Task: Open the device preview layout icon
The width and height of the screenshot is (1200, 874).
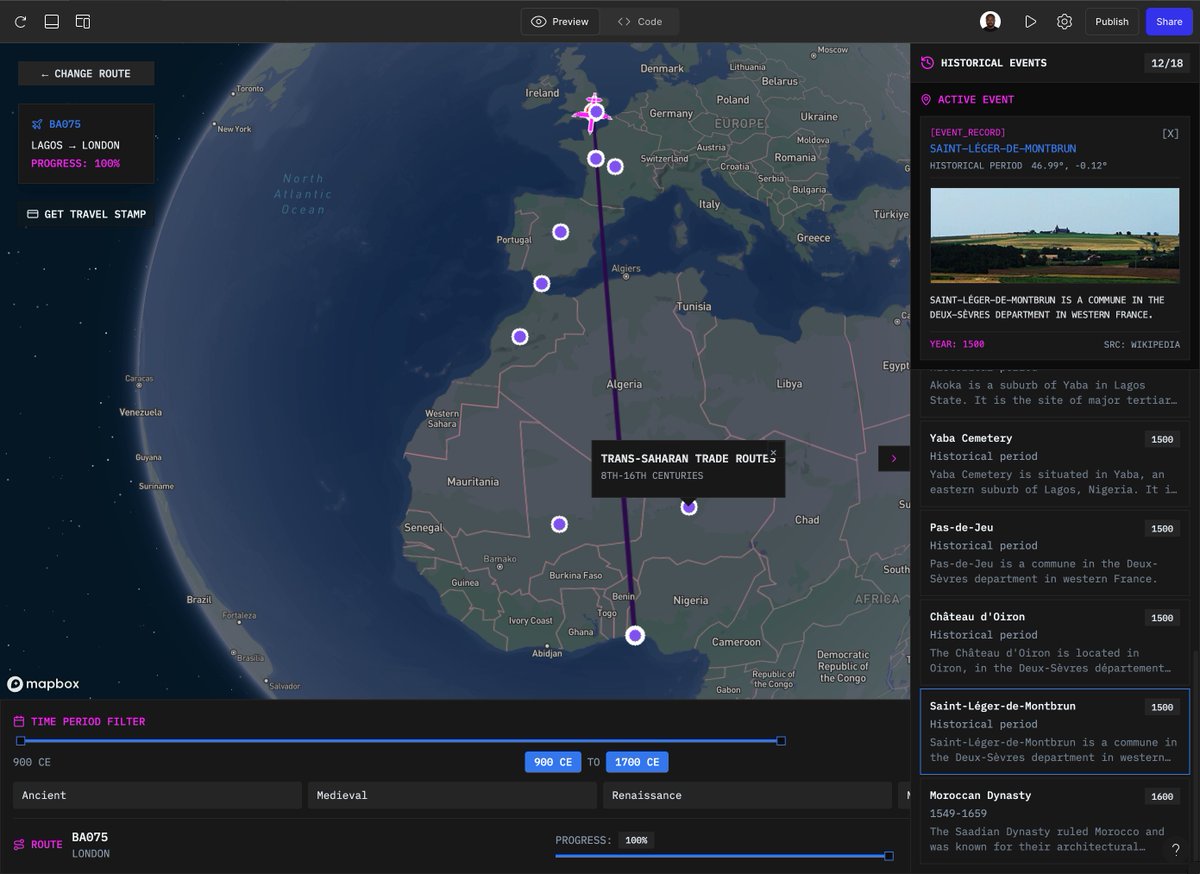Action: (x=83, y=21)
